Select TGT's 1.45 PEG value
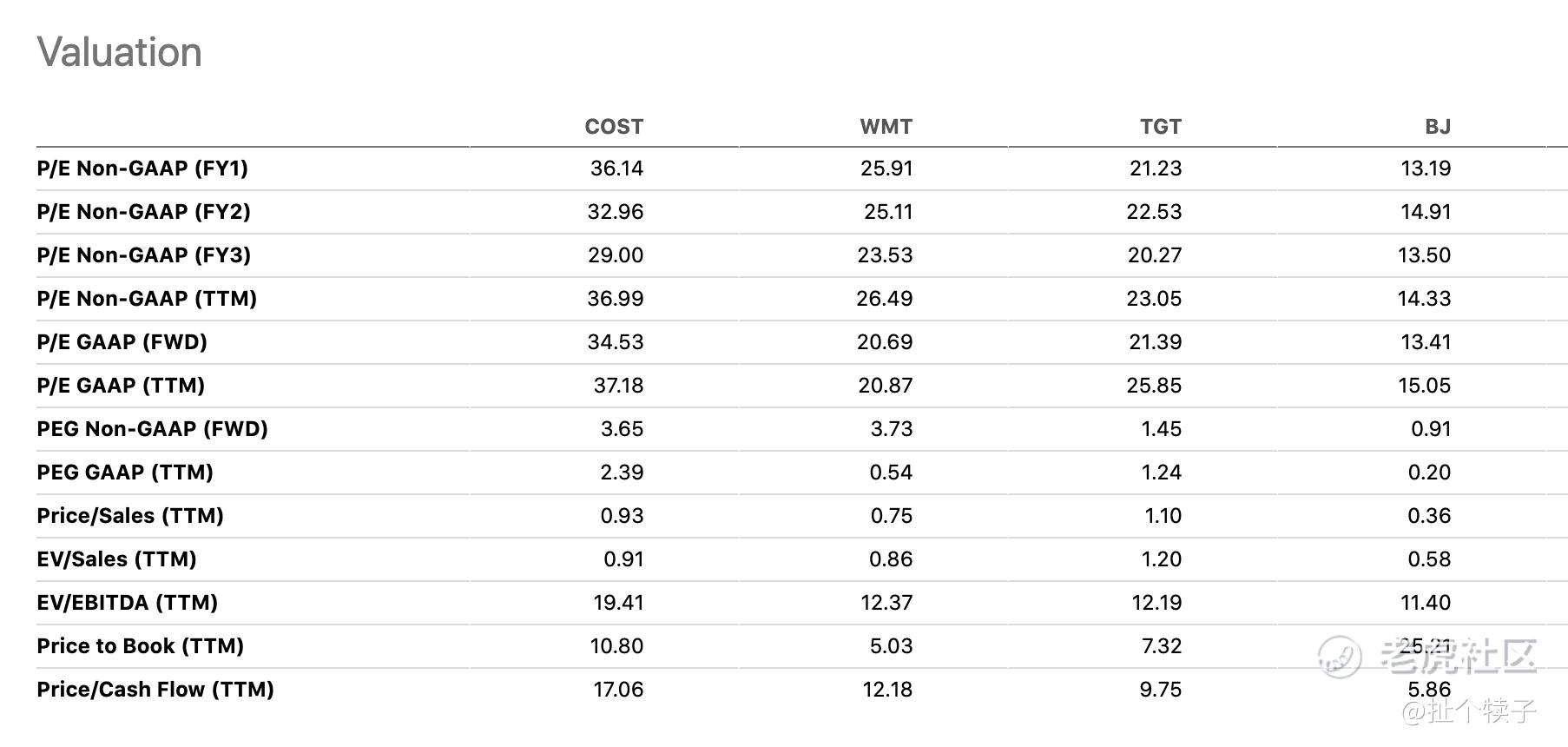Screen dimensions: 1568x747 (1161, 429)
